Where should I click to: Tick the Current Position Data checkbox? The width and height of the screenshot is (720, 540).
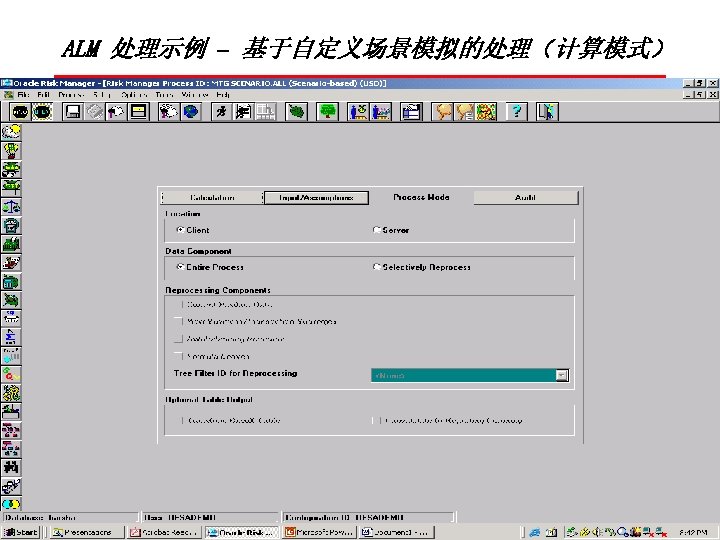(179, 304)
